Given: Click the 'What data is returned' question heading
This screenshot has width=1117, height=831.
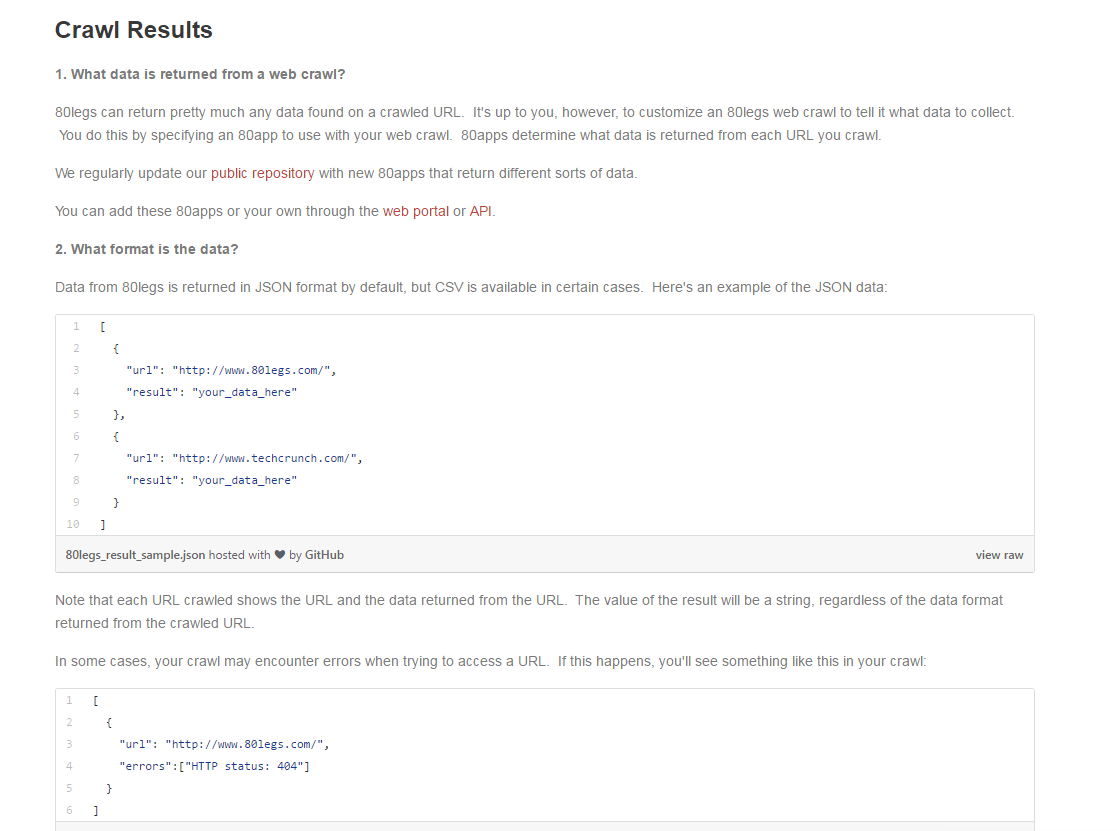Looking at the screenshot, I should [200, 74].
